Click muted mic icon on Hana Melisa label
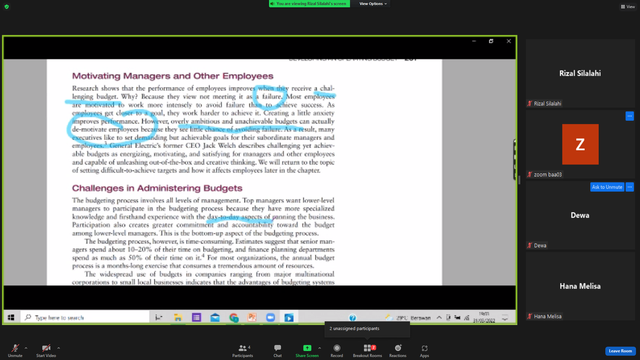This screenshot has width=640, height=360. point(530,316)
